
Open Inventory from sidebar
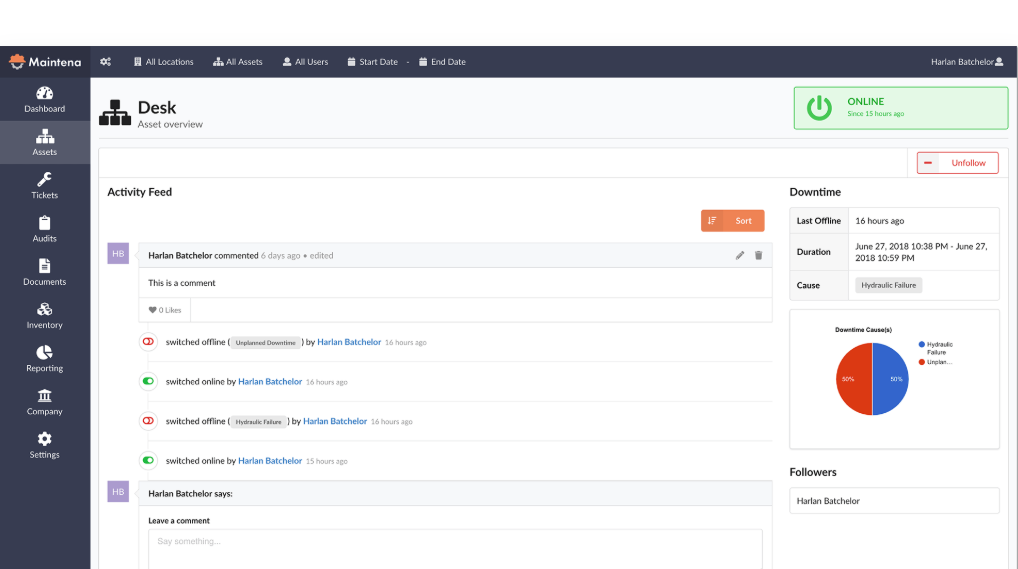45,316
